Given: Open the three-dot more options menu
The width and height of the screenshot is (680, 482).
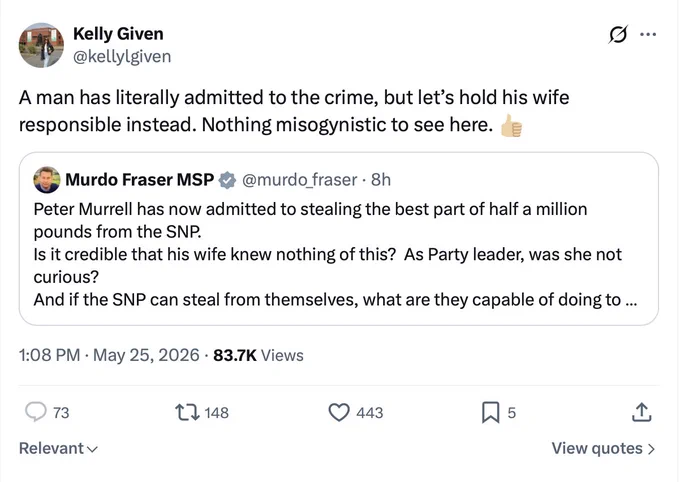Looking at the screenshot, I should (648, 34).
